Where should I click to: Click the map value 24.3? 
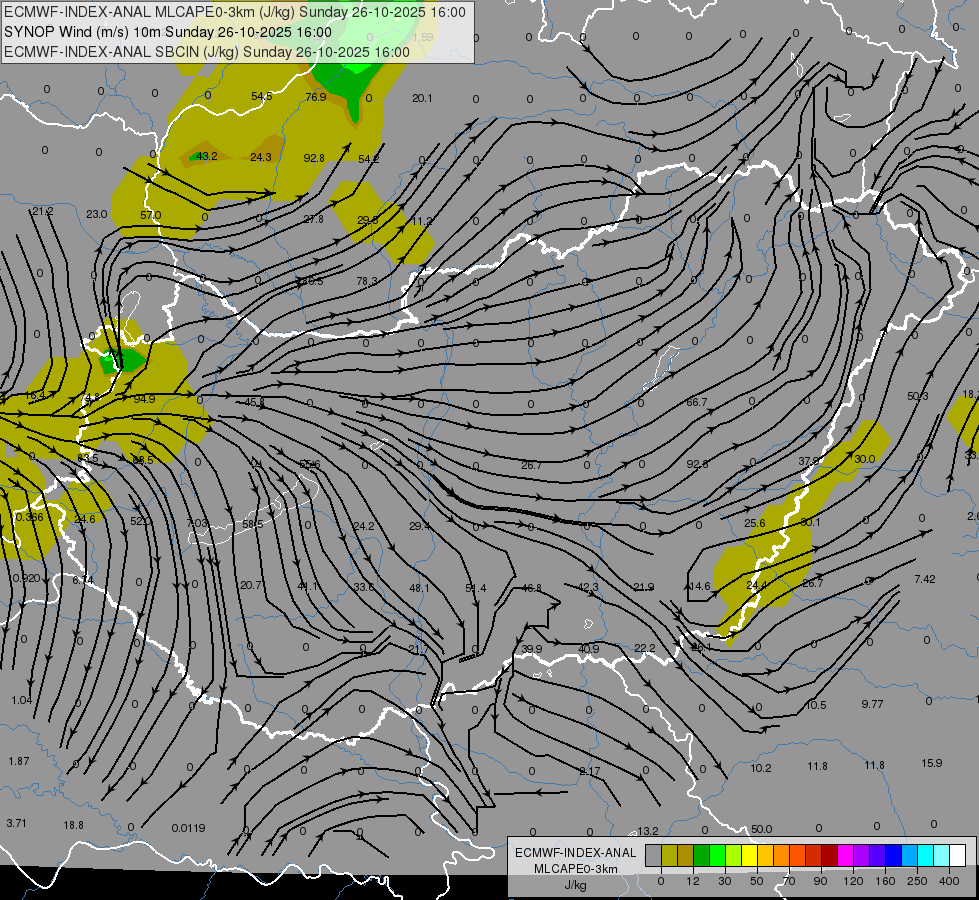tap(260, 157)
